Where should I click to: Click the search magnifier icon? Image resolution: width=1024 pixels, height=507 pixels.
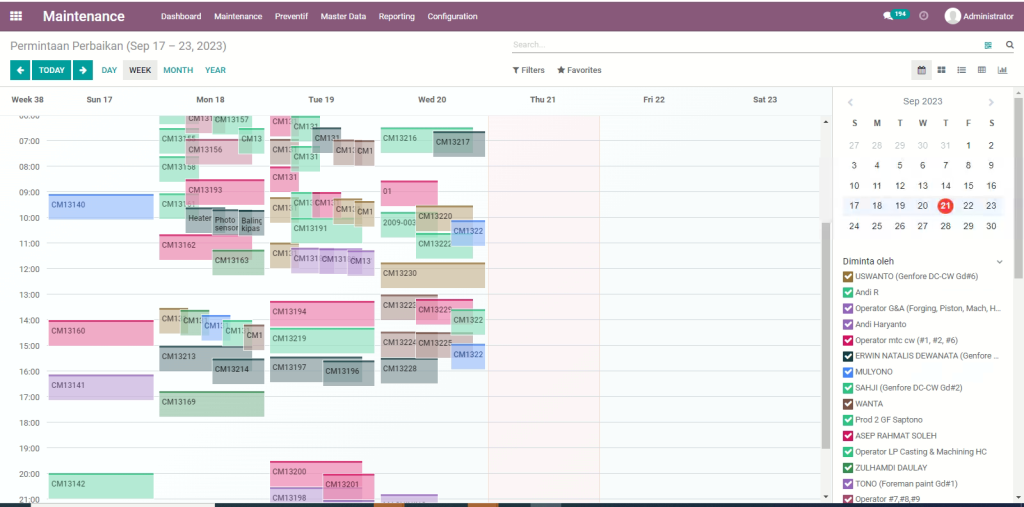pos(1009,45)
